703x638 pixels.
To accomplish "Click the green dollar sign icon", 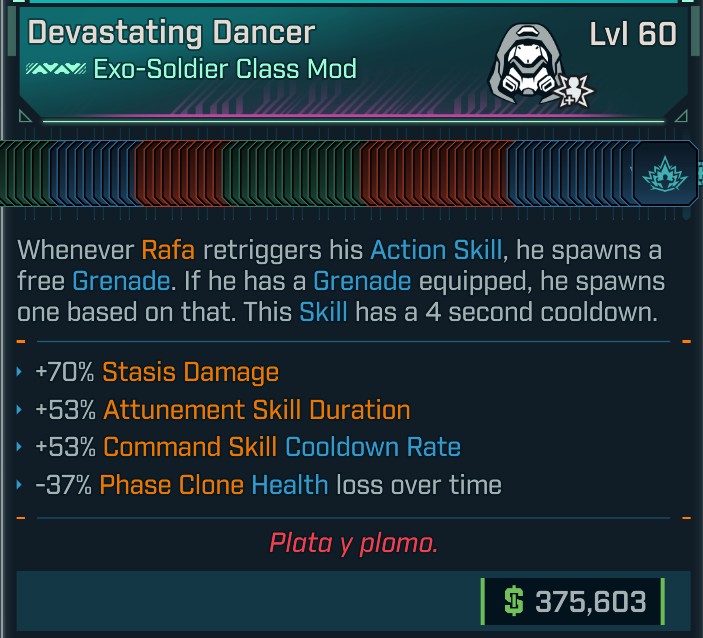I will [514, 601].
